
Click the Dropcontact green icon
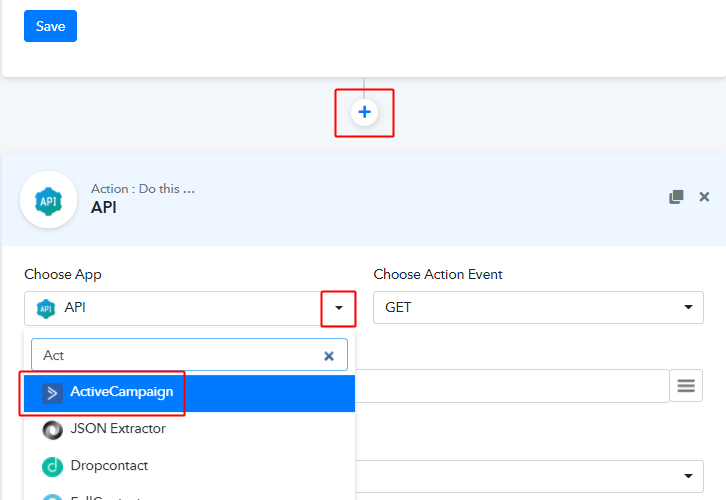click(52, 467)
